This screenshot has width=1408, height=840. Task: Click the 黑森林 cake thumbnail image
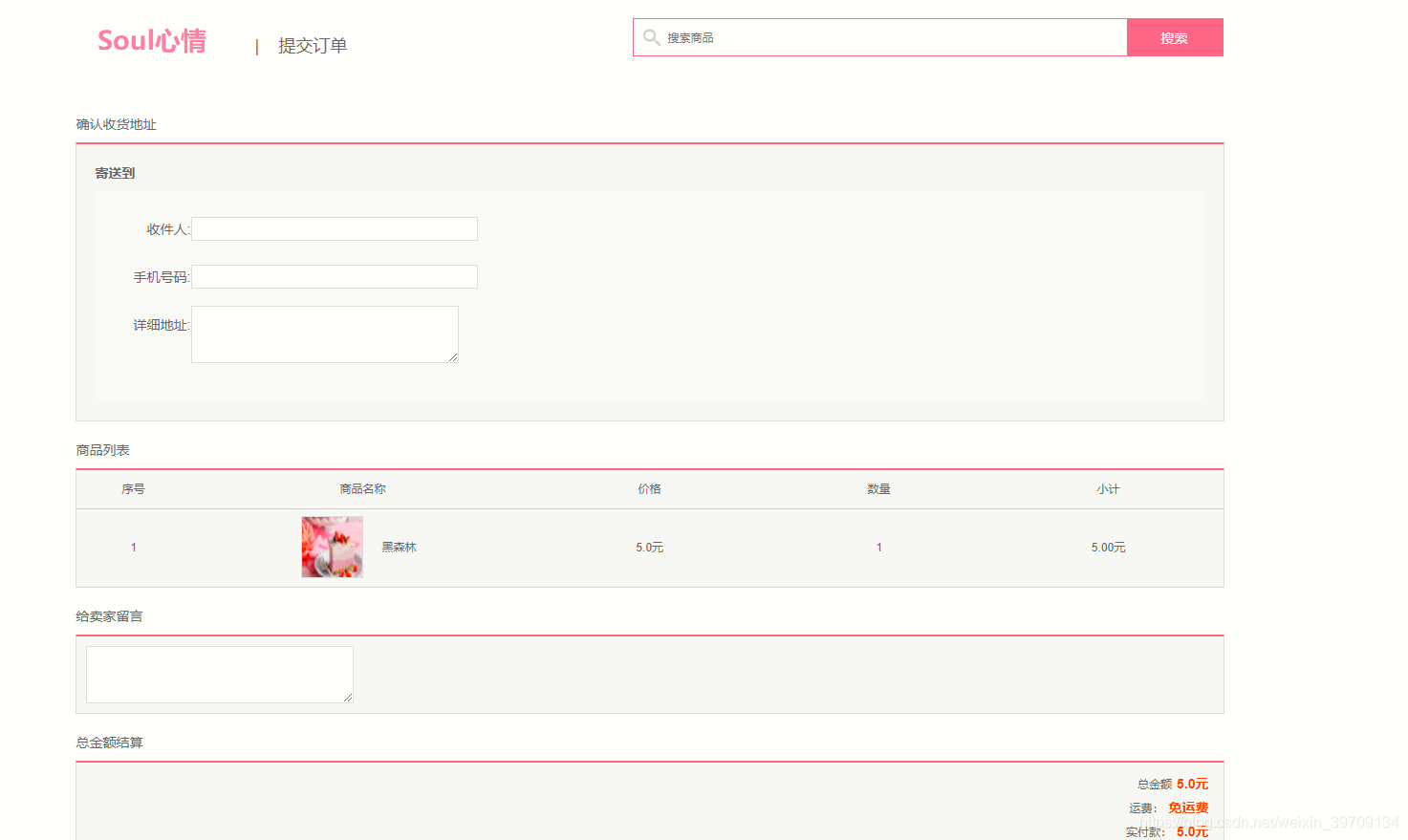(333, 547)
